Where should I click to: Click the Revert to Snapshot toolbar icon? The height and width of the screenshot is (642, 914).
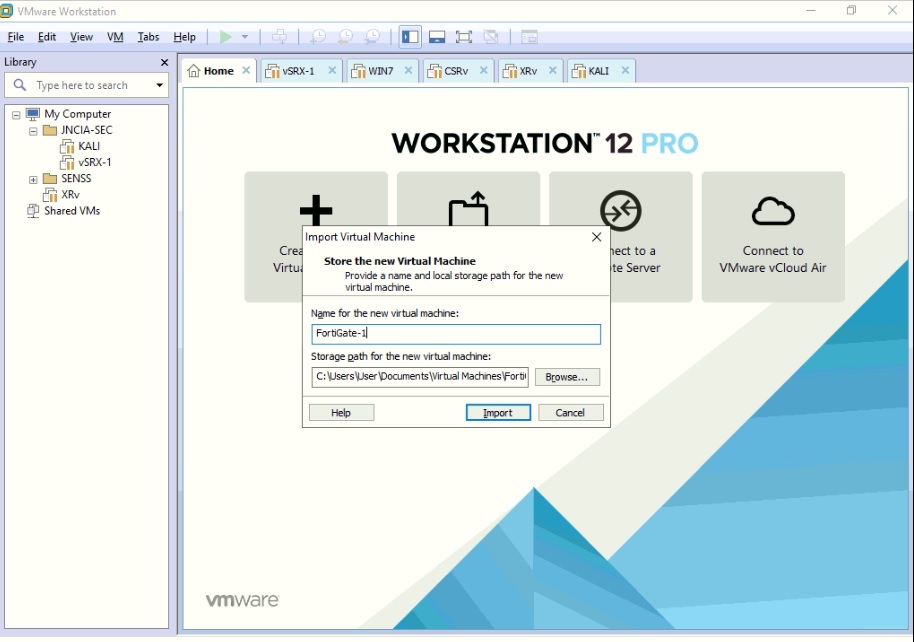[345, 37]
